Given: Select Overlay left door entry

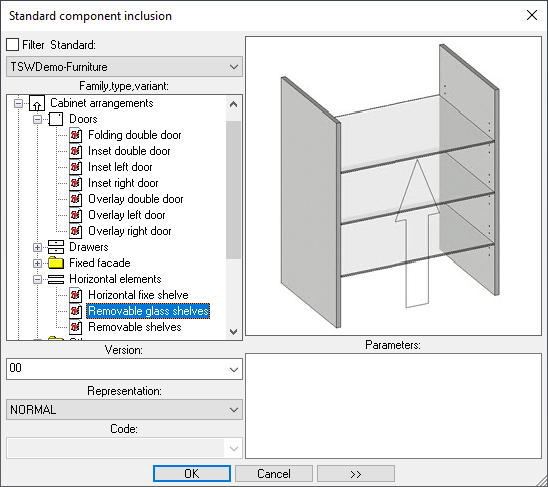Looking at the screenshot, I should coord(127,215).
